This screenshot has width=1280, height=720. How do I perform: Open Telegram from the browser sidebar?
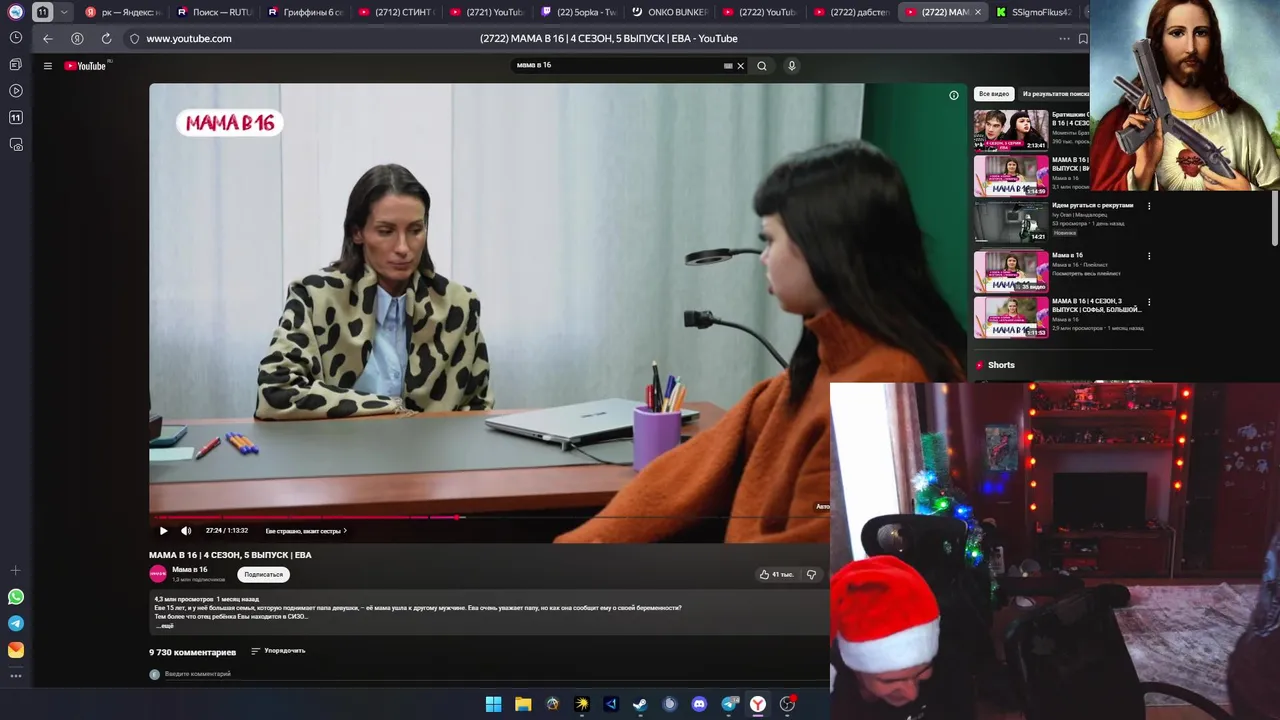coord(16,623)
